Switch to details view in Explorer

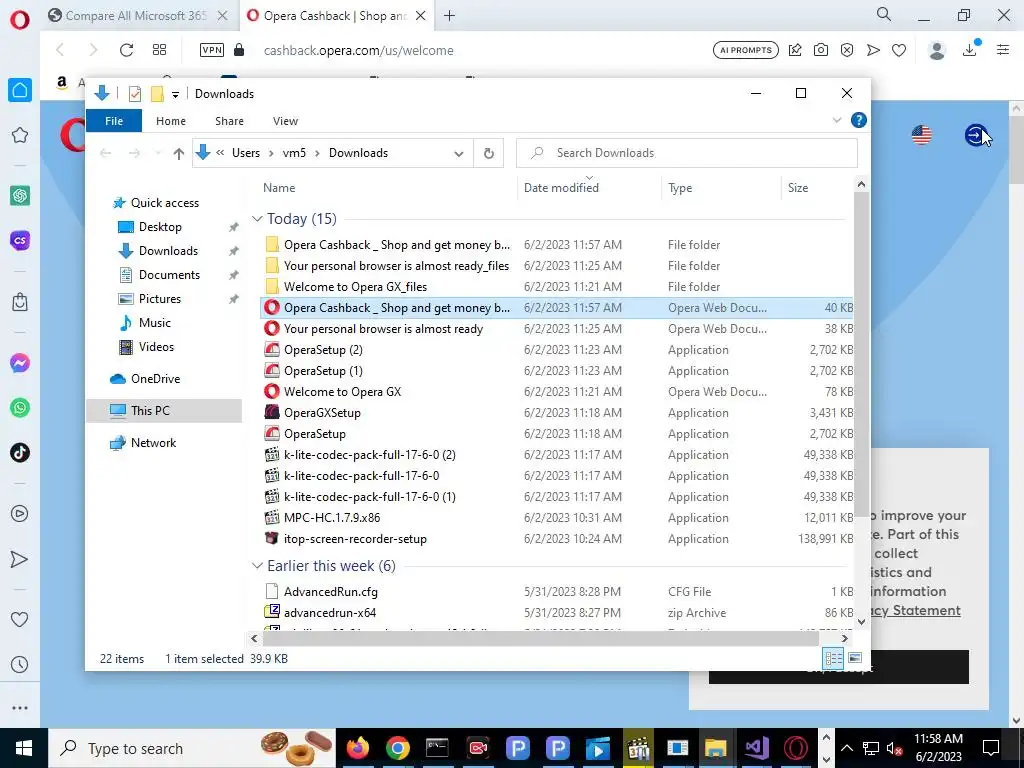(833, 658)
